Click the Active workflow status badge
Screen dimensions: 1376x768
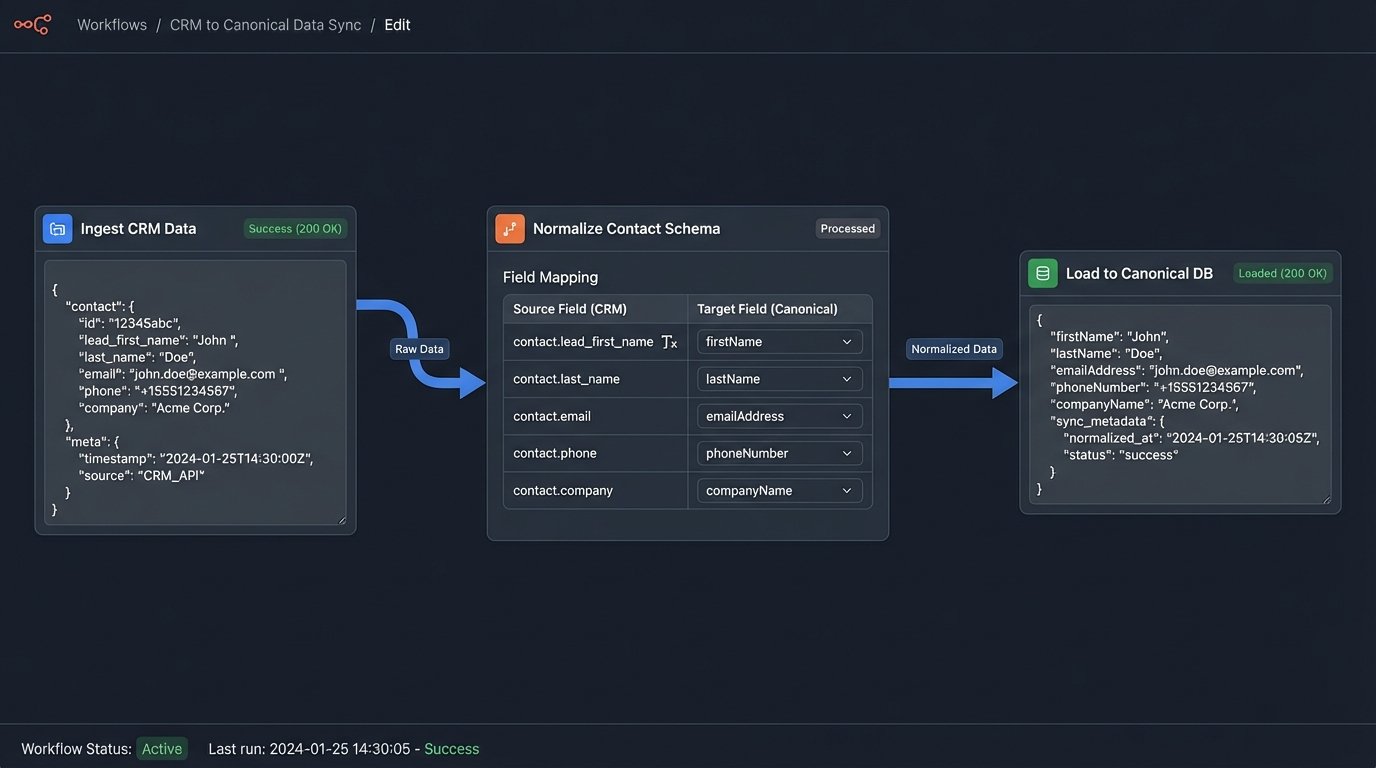(162, 749)
